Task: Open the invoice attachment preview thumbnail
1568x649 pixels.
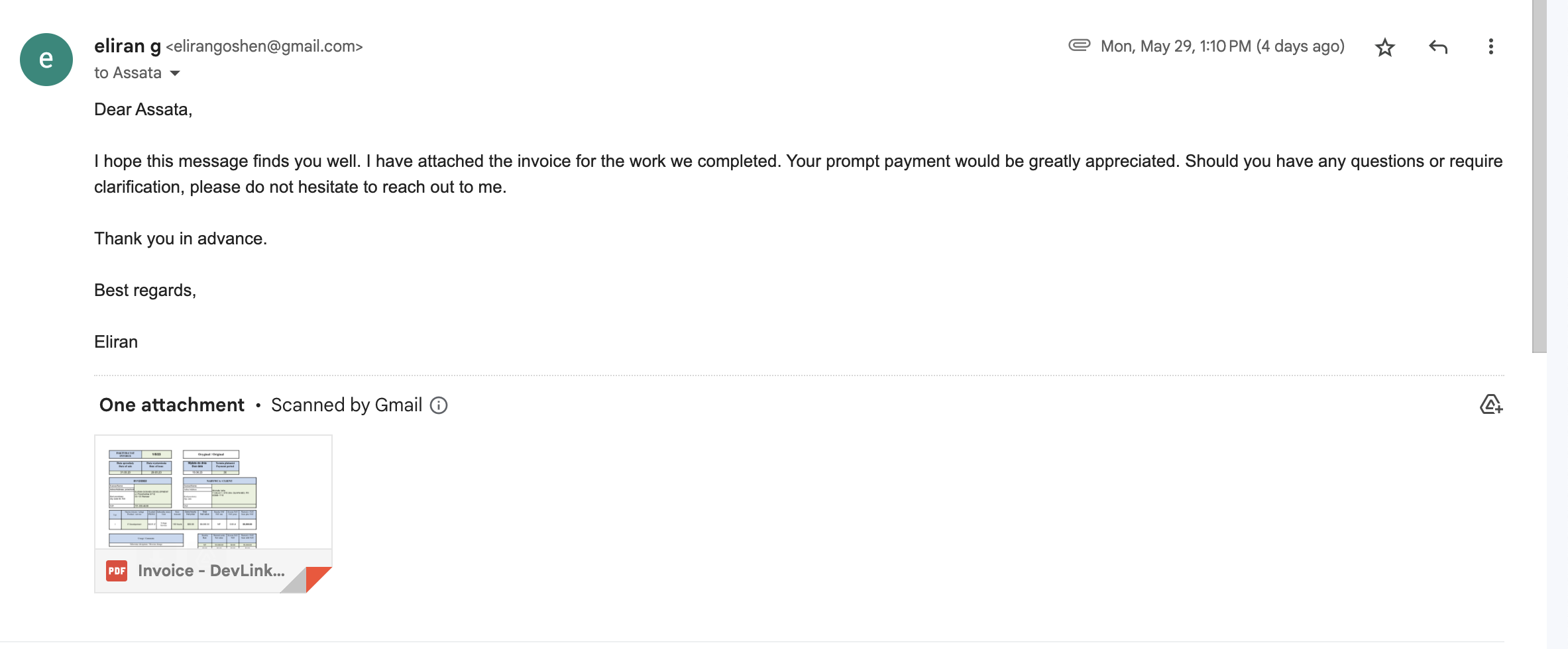Action: (213, 492)
